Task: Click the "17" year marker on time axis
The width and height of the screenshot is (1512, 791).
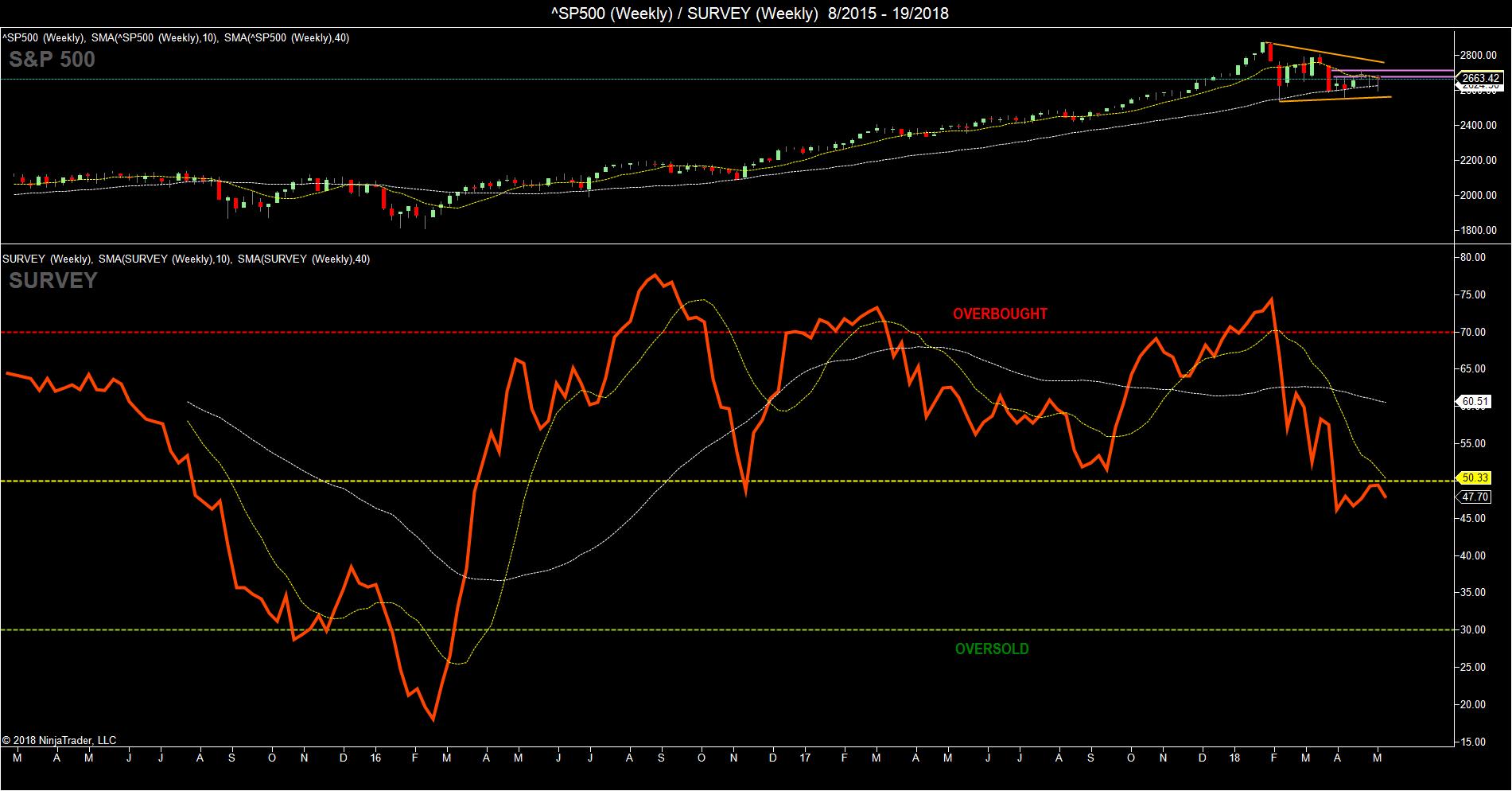Action: pyautogui.click(x=806, y=758)
